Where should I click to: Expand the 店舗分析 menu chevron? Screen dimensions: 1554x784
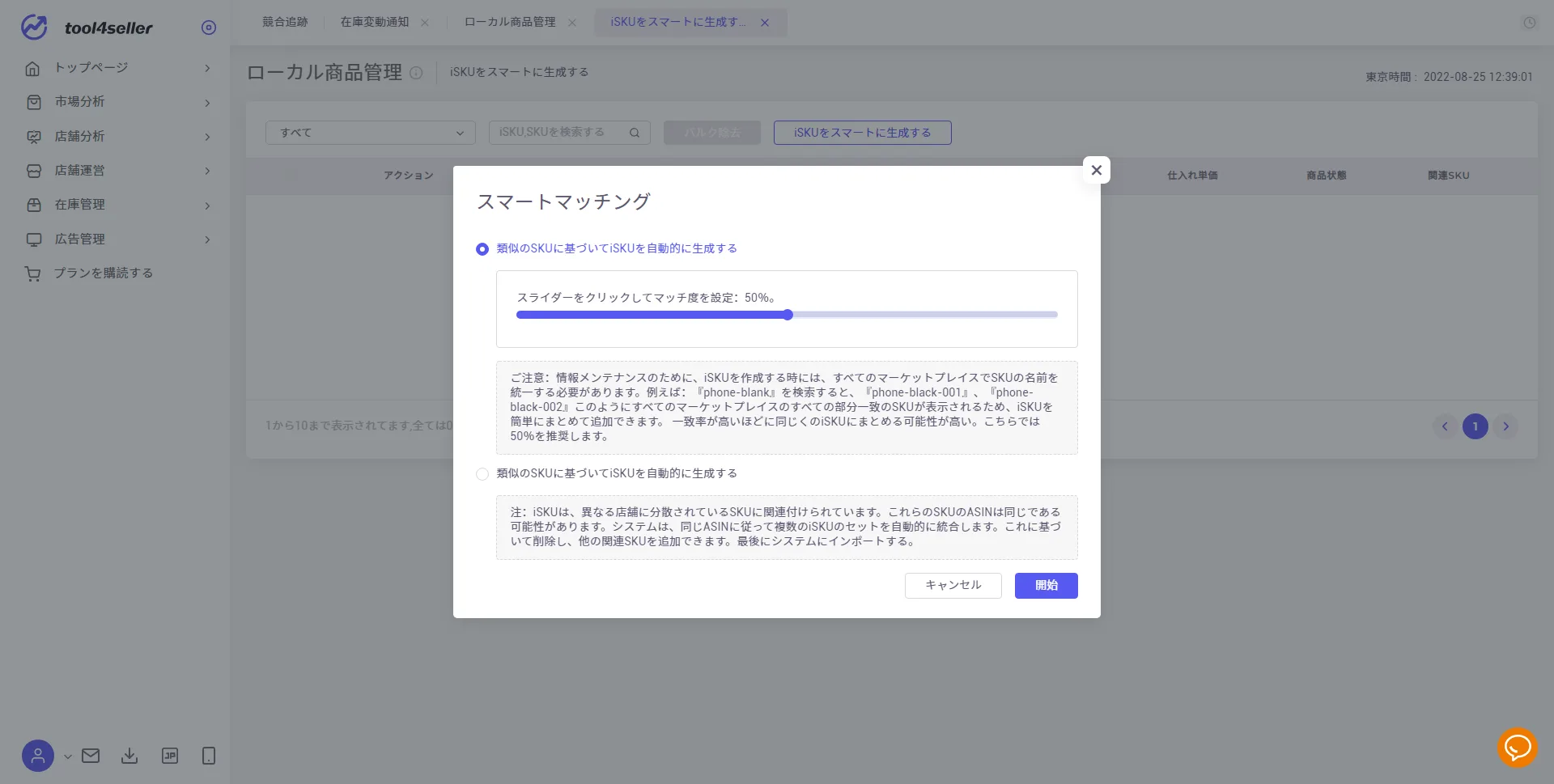[x=207, y=137]
